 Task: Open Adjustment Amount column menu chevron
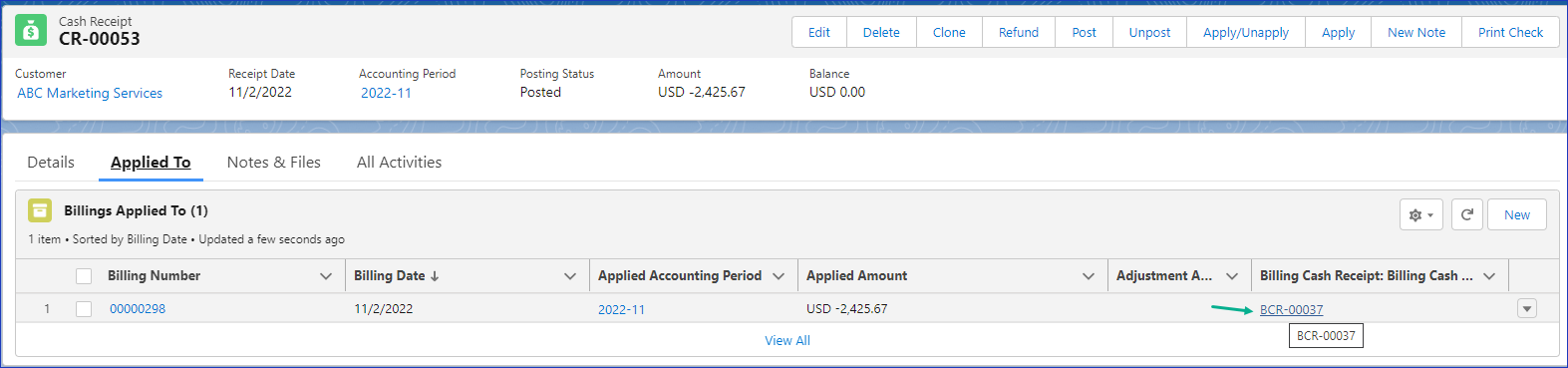pos(1232,276)
